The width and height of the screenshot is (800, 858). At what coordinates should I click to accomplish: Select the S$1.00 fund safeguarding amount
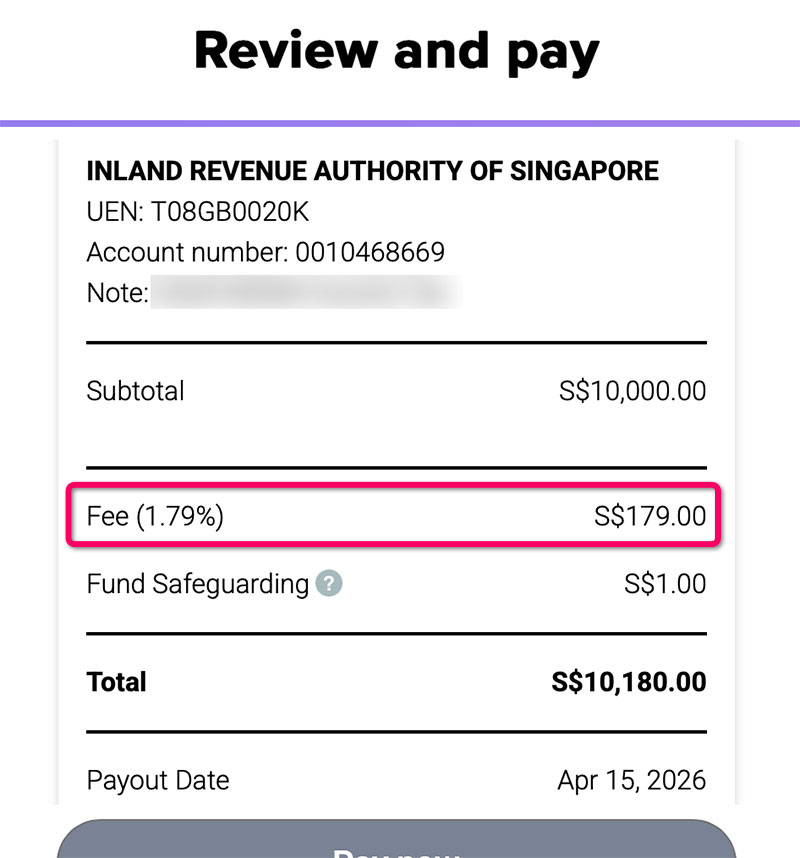(x=665, y=583)
